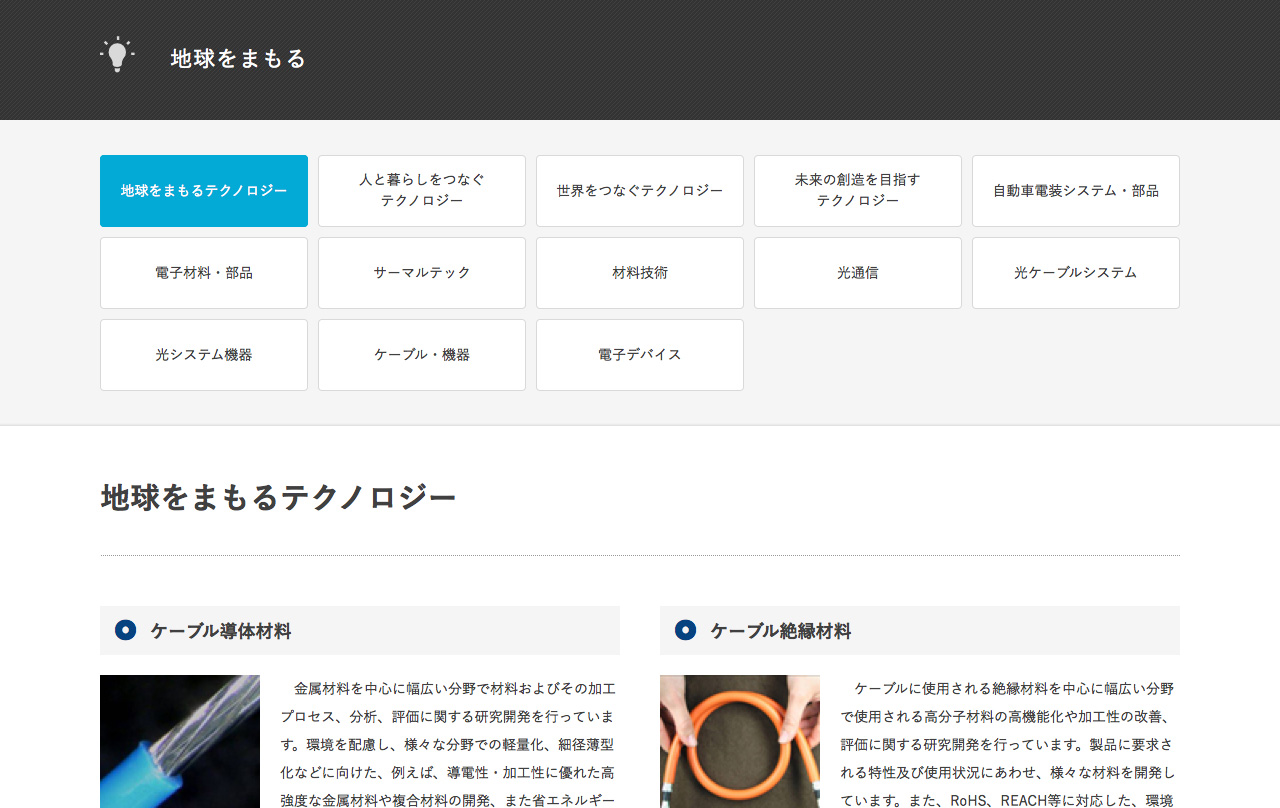Screen dimensions: 1280x808
Task: Open the 人と暮らしをつなぐテクノロジー tab
Action: pyautogui.click(x=422, y=191)
